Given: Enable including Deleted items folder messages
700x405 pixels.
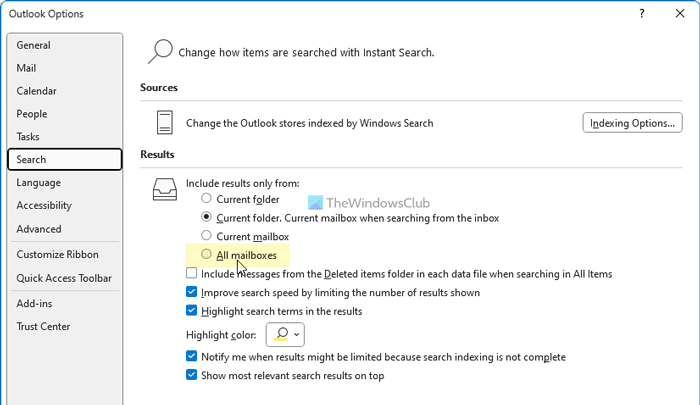Looking at the screenshot, I should click(192, 273).
